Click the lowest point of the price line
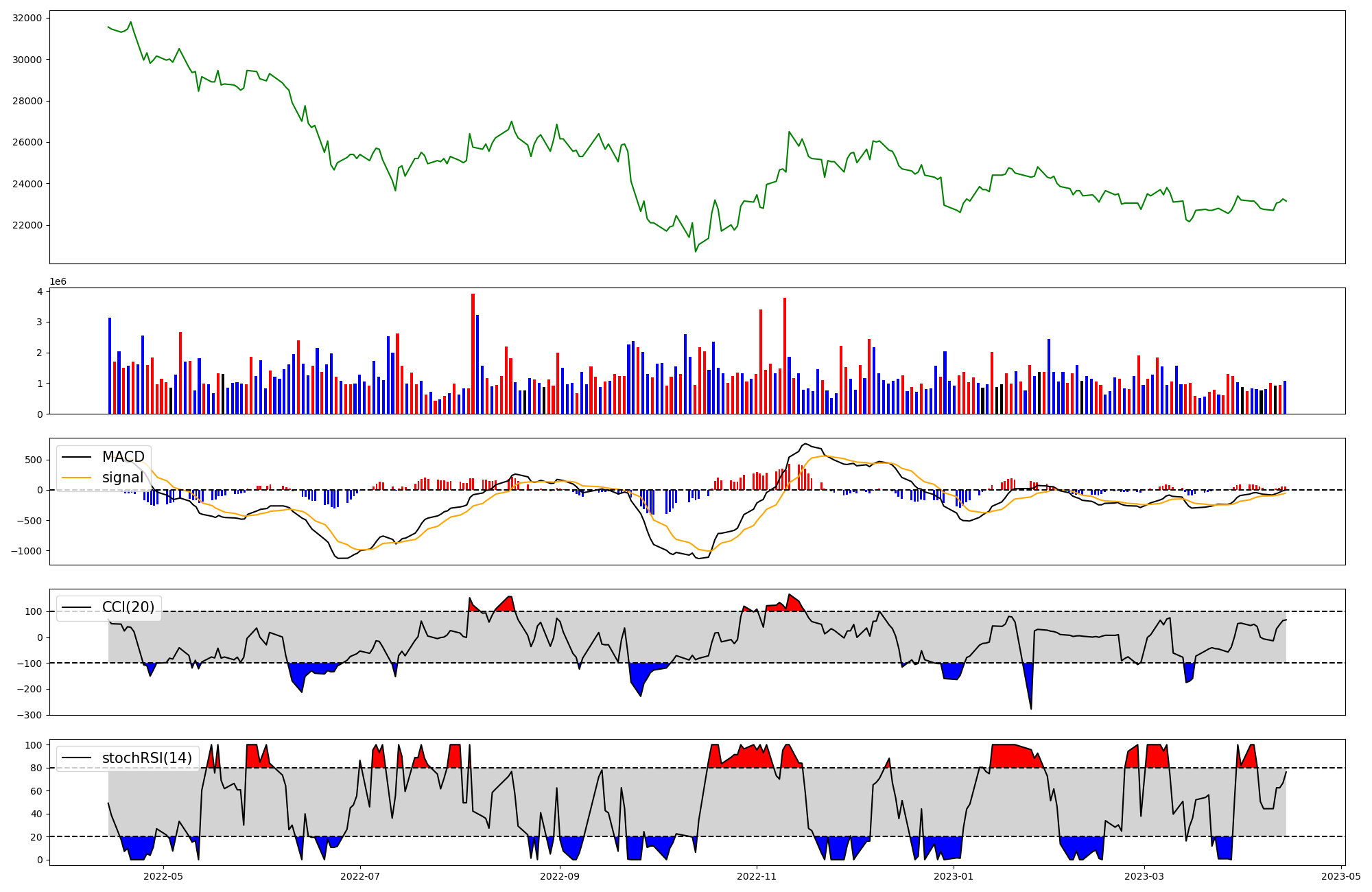1372x892 pixels. click(x=695, y=252)
